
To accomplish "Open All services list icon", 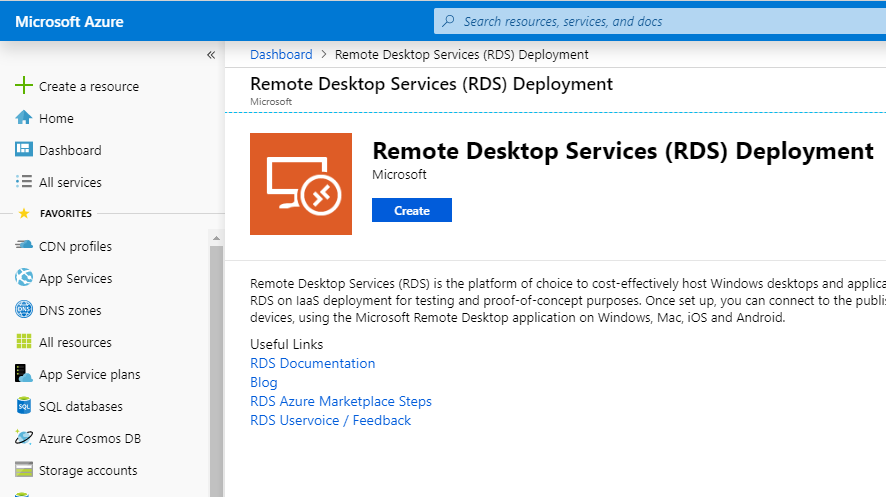I will [24, 182].
